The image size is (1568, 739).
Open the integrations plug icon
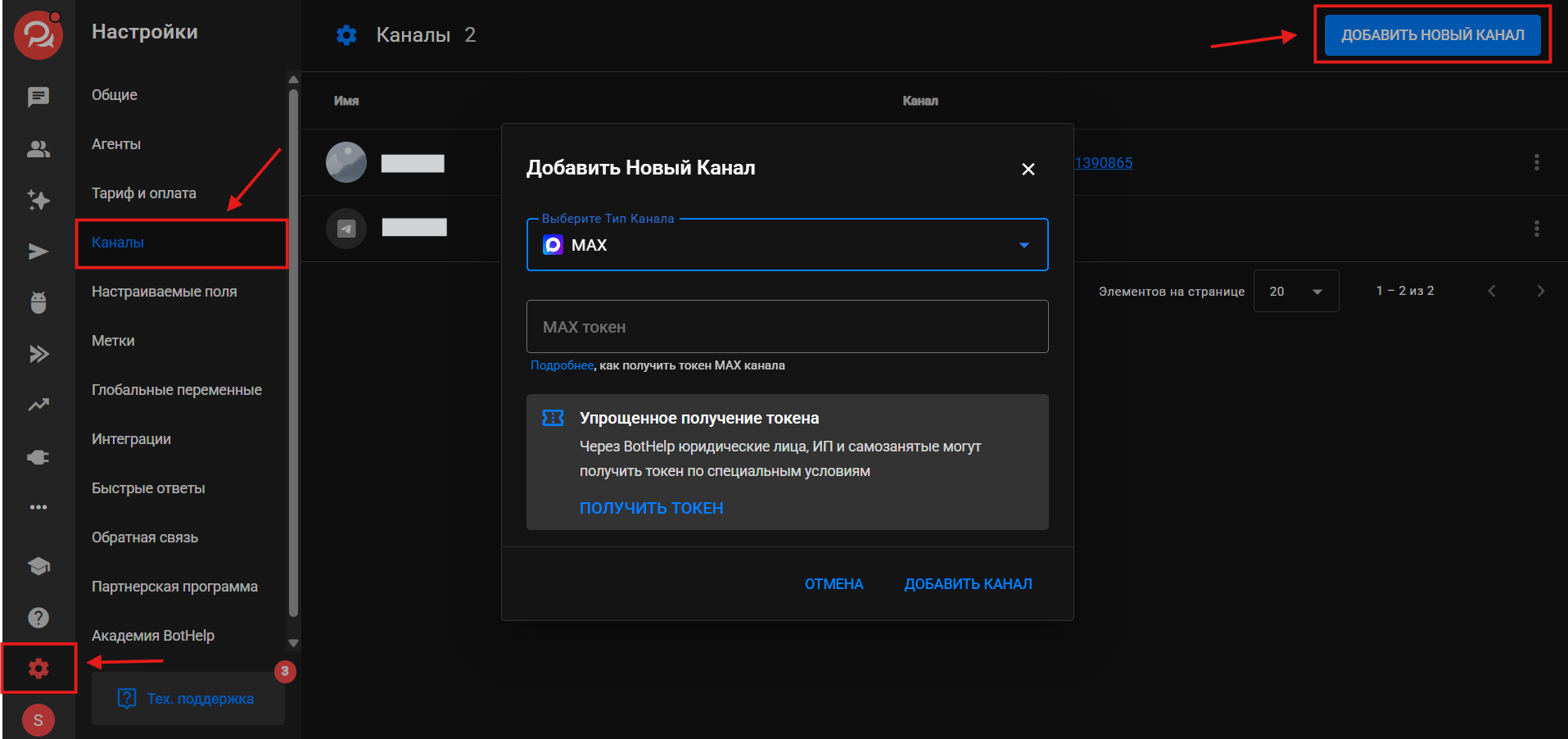[x=38, y=457]
